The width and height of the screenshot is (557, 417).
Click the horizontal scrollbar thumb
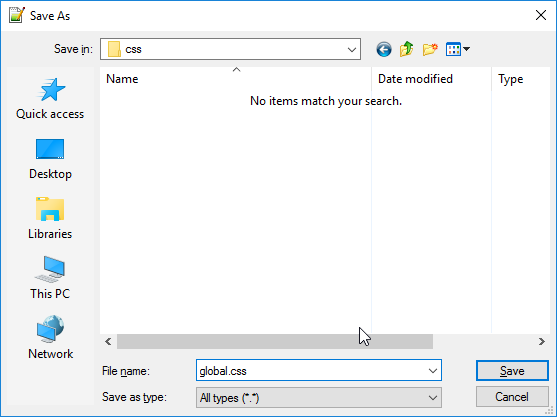coord(275,342)
